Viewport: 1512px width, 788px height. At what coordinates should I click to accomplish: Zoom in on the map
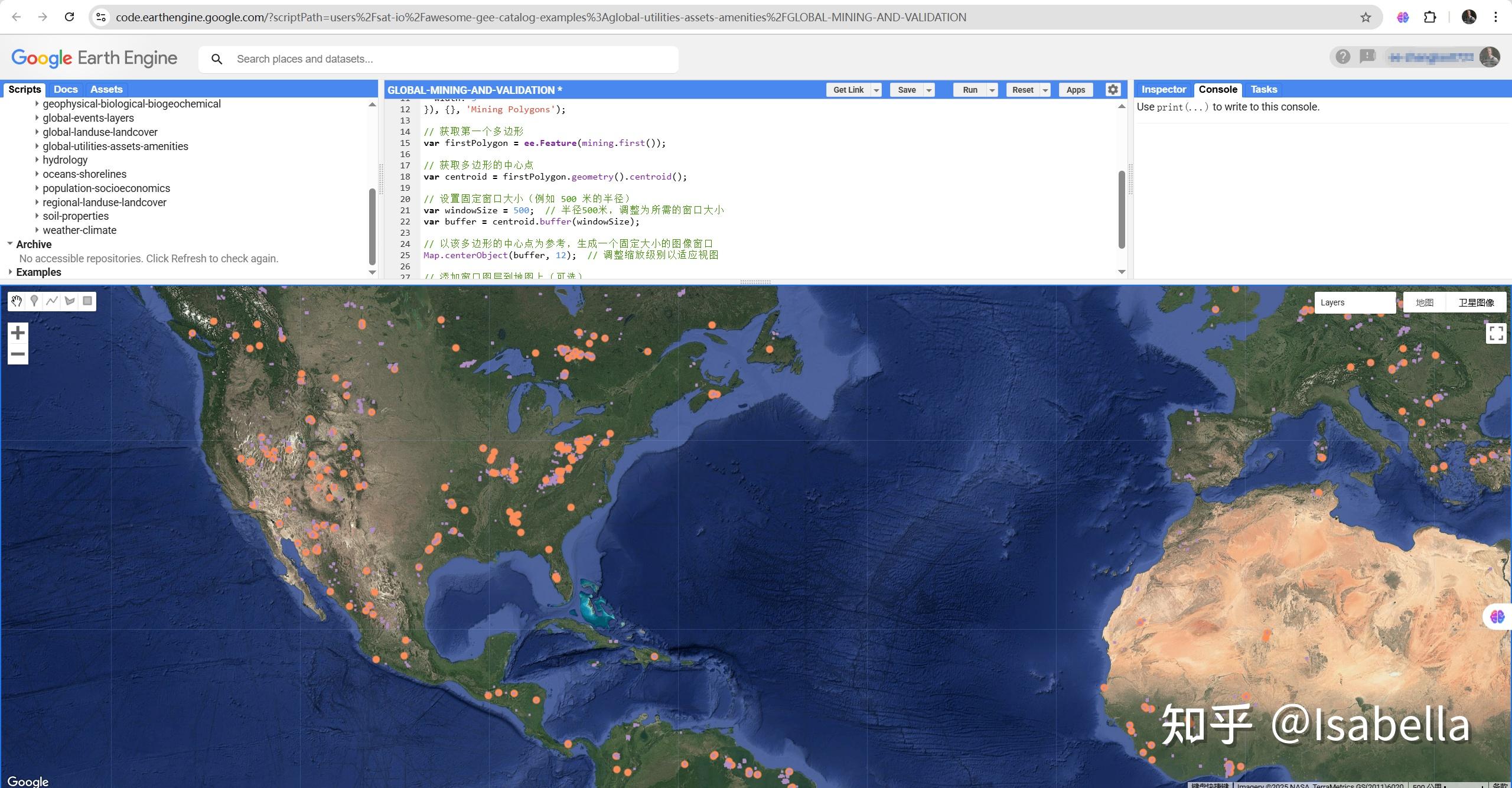pos(18,333)
